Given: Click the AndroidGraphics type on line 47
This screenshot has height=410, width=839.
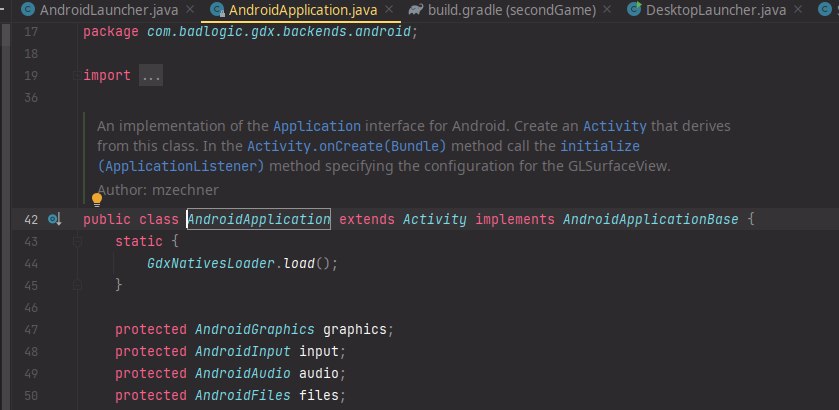Looking at the screenshot, I should coord(255,329).
